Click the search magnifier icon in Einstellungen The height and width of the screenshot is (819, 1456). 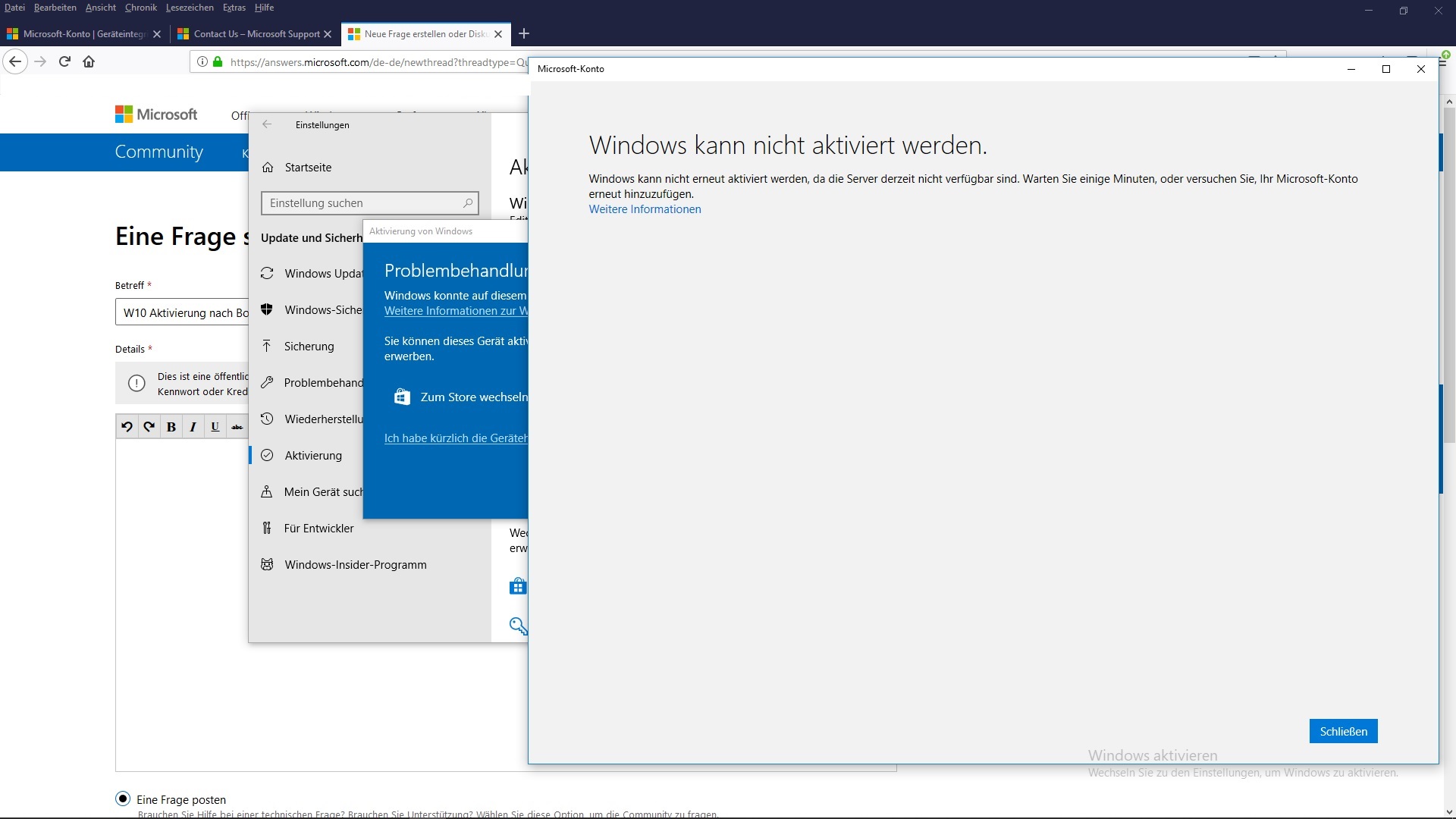468,203
